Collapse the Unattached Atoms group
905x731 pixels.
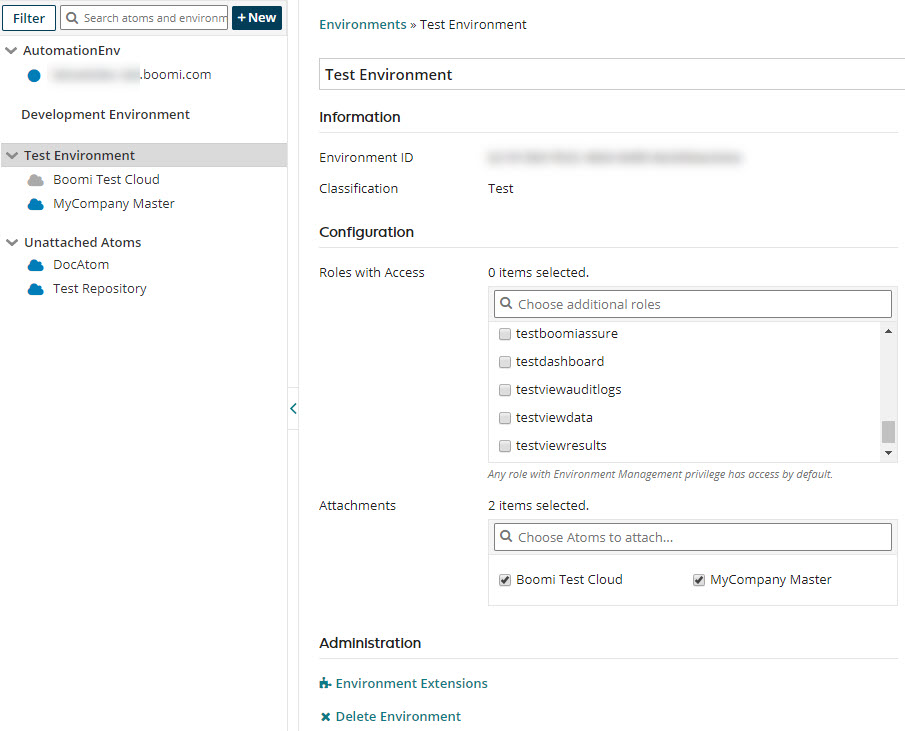[x=11, y=242]
